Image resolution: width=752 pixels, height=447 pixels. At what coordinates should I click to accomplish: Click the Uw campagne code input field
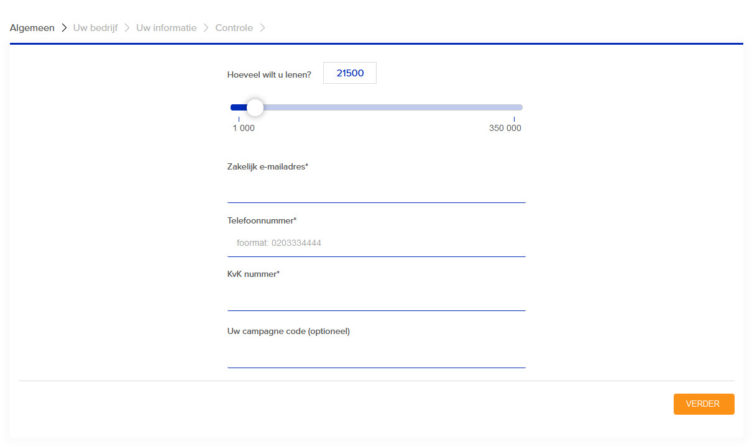tap(376, 354)
